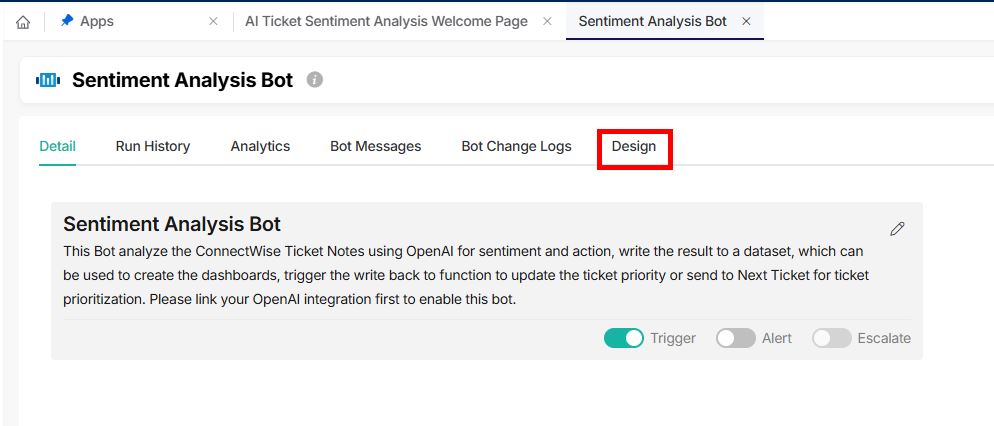Viewport: 994px width, 426px height.
Task: Disable the Trigger toggle
Action: pos(624,339)
